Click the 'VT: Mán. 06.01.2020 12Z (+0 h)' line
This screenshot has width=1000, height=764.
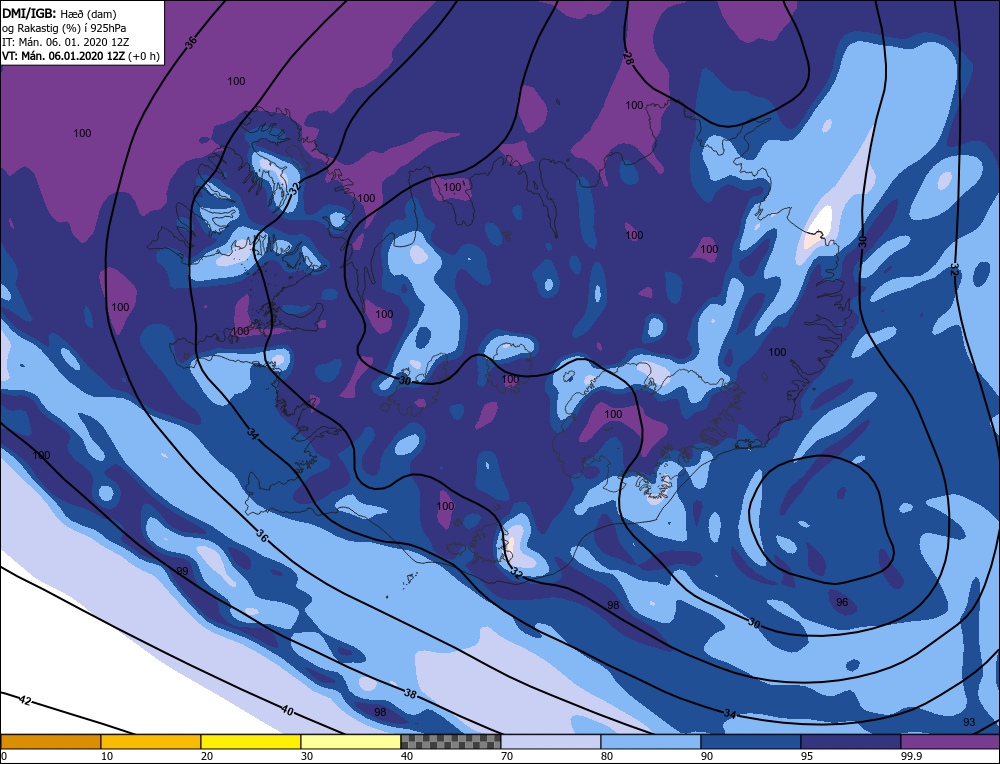point(81,56)
